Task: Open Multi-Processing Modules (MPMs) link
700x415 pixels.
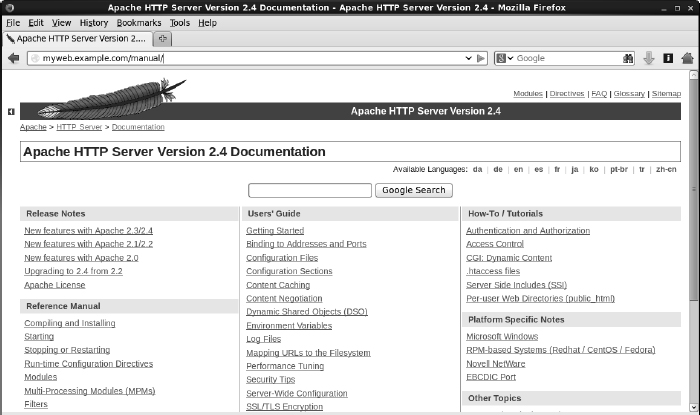Action: click(90, 390)
